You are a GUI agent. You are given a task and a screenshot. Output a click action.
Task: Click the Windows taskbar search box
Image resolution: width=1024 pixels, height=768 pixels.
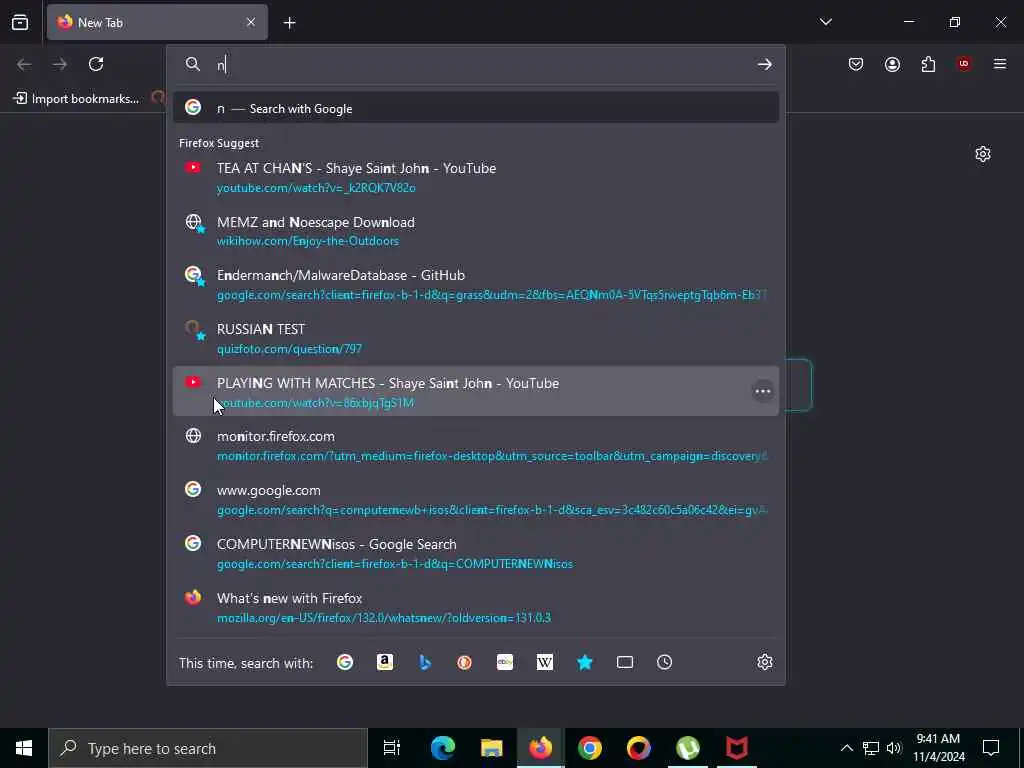[208, 748]
